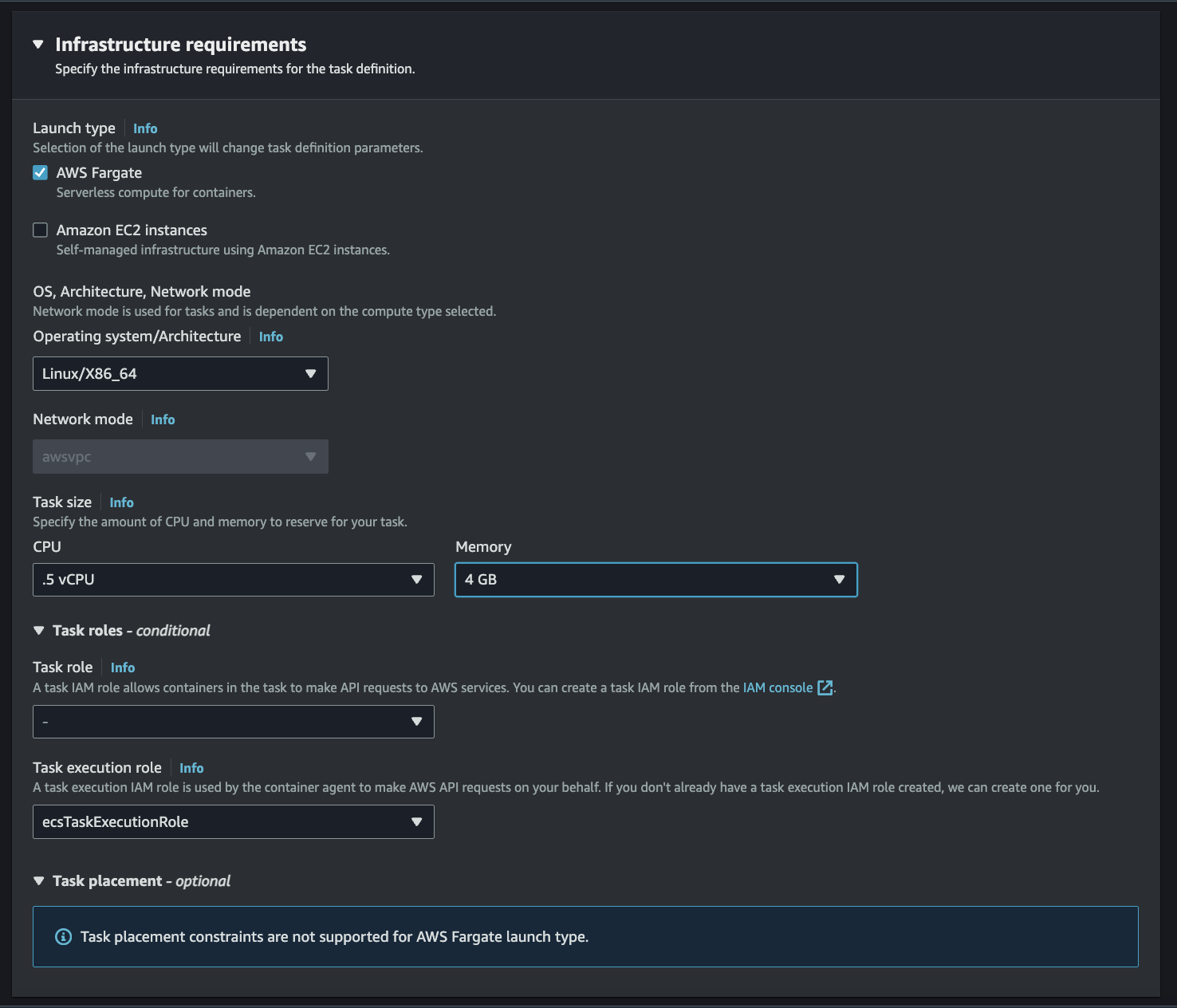Open the Task execution role selector showing ecsTaskExecutionRole
1177x1008 pixels.
point(234,821)
